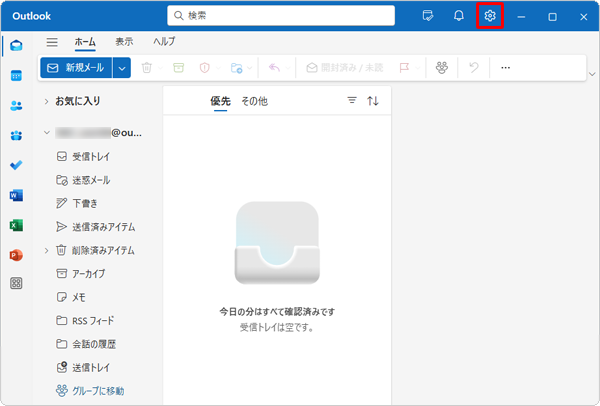The image size is (600, 406).
Task: Select the 迷惑メール folder
Action: tap(91, 180)
